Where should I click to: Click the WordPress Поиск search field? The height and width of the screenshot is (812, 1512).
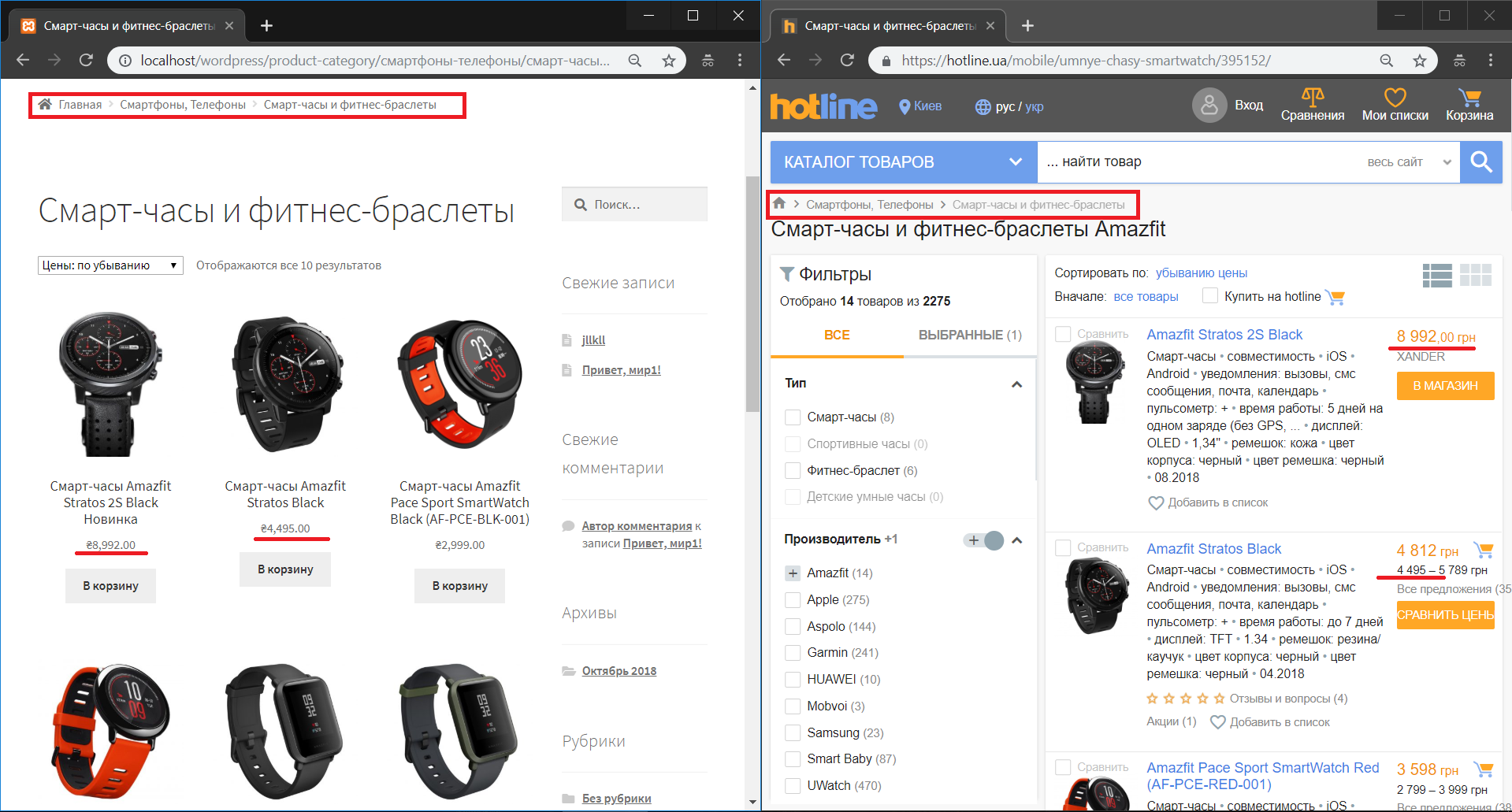[x=634, y=204]
